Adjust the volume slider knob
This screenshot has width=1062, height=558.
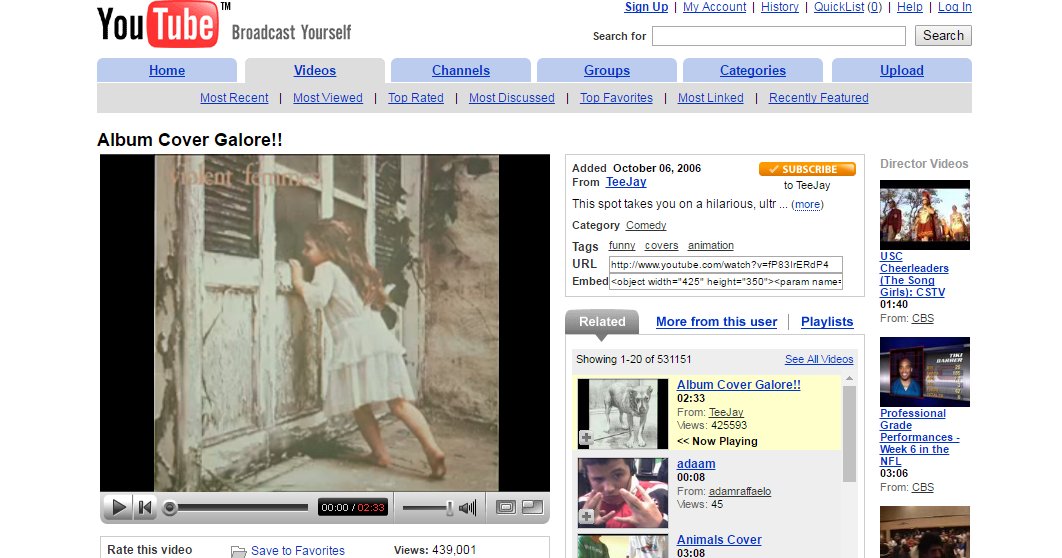coord(449,507)
